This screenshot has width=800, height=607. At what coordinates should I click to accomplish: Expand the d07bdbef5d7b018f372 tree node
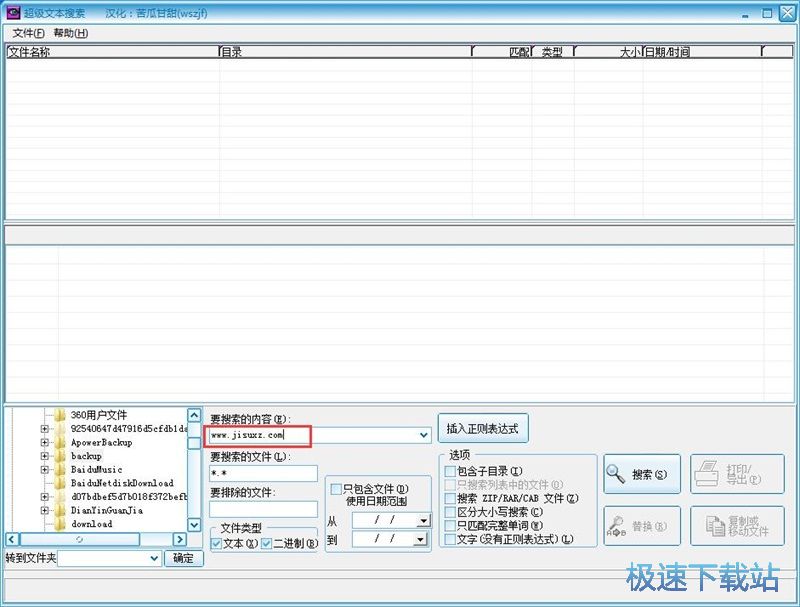pos(44,496)
